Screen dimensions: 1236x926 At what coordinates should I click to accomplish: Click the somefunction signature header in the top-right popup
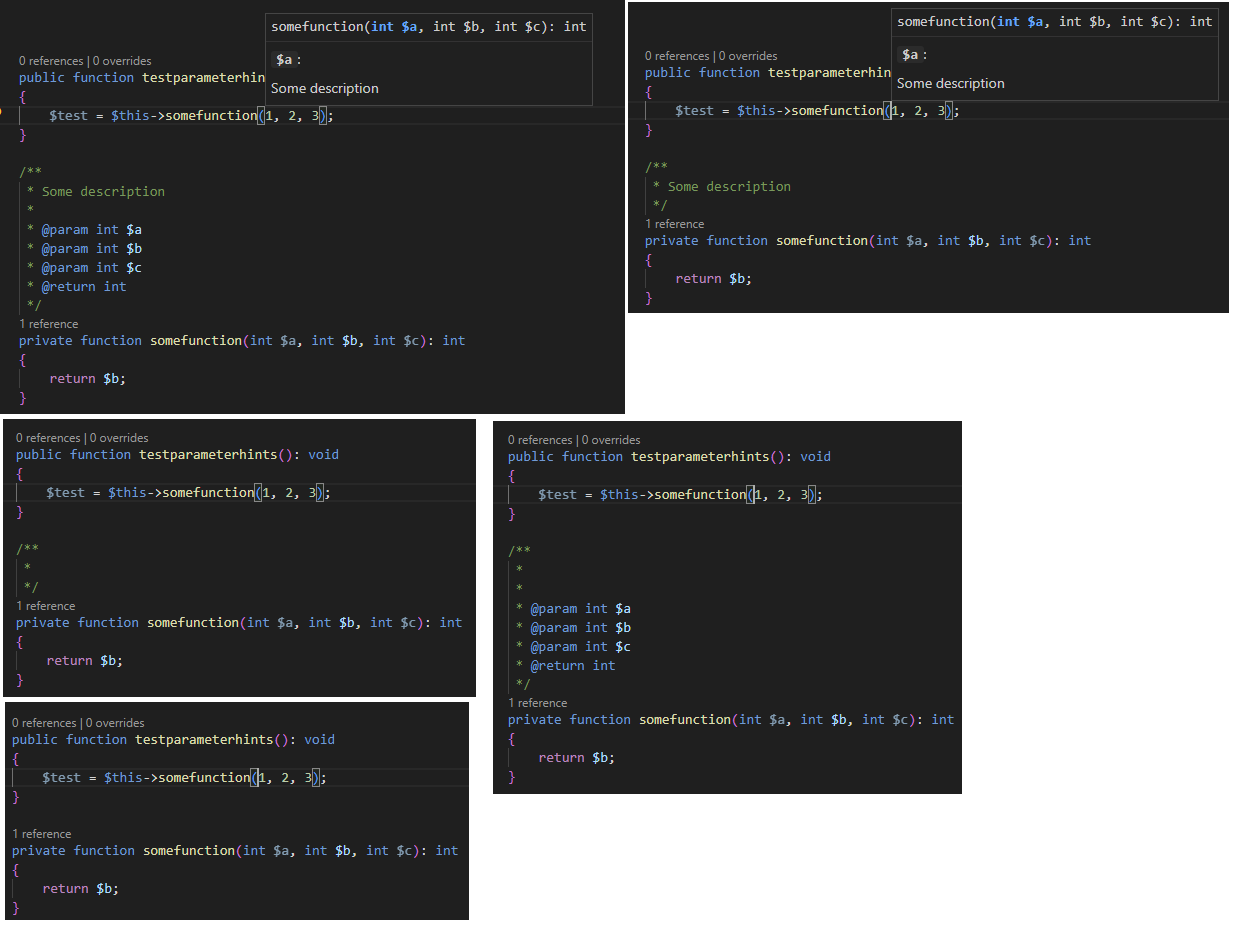point(1054,21)
